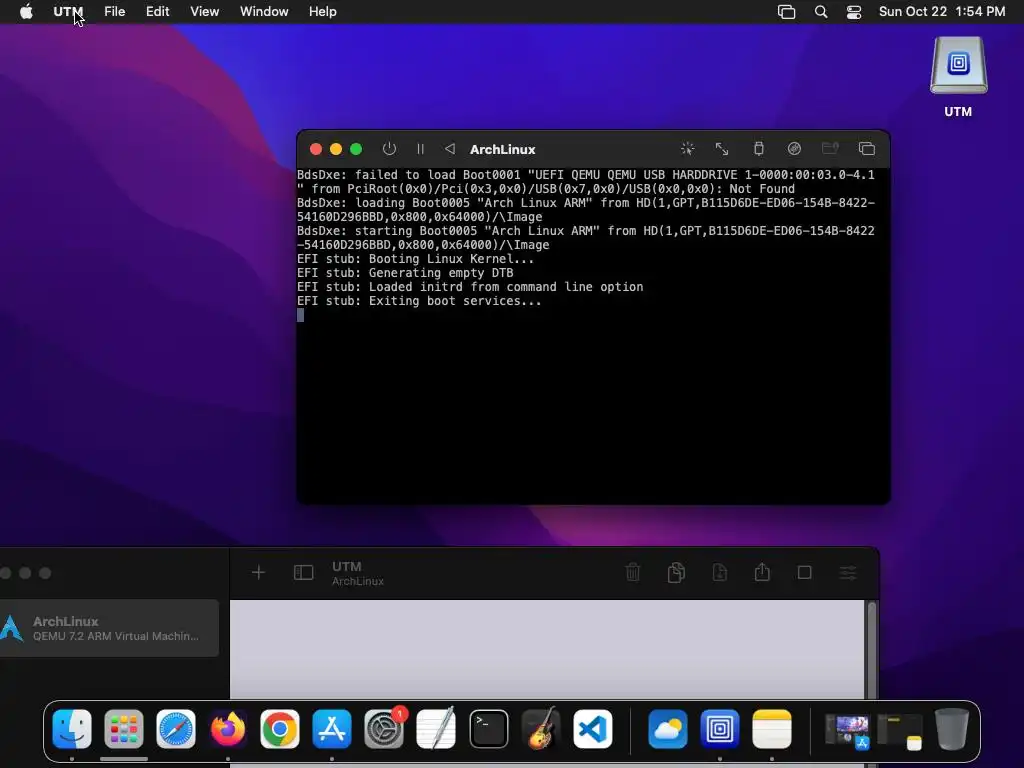Open App Store from the Dock
The image size is (1024, 768).
(332, 728)
